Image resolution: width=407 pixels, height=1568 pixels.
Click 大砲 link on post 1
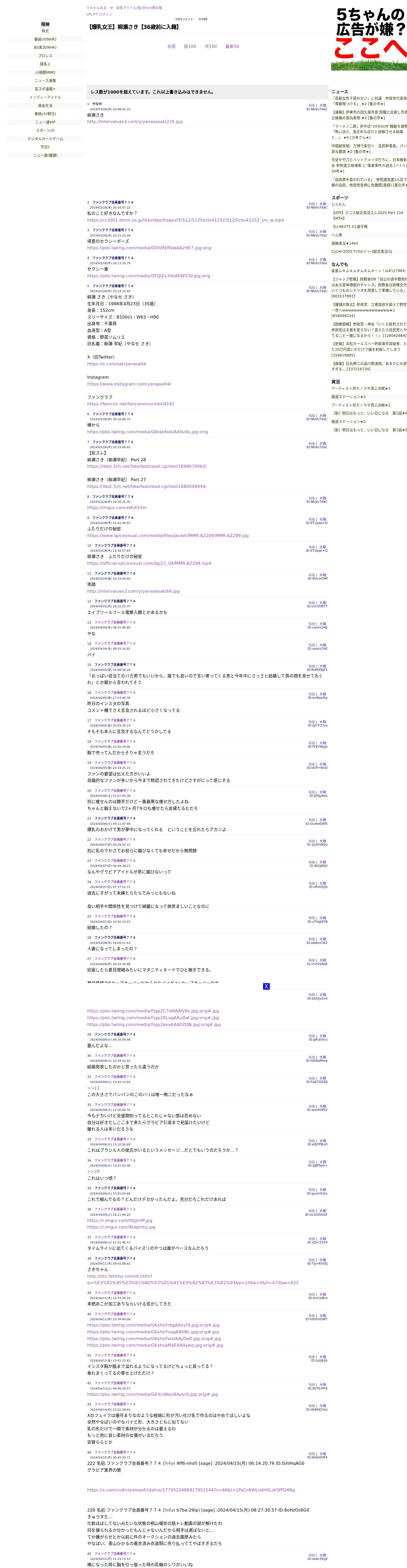(323, 105)
